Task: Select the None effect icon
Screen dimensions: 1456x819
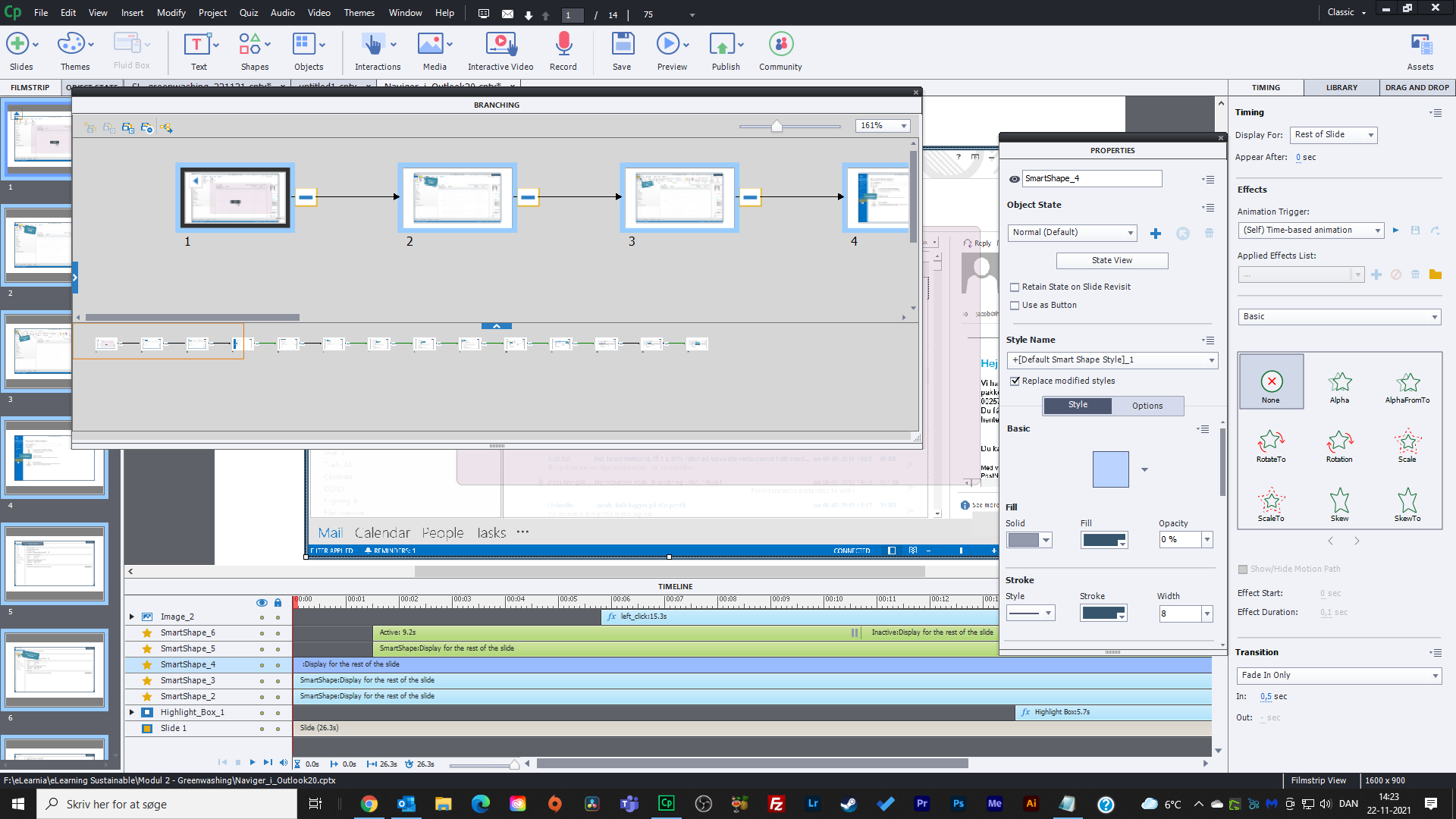Action: [x=1271, y=381]
